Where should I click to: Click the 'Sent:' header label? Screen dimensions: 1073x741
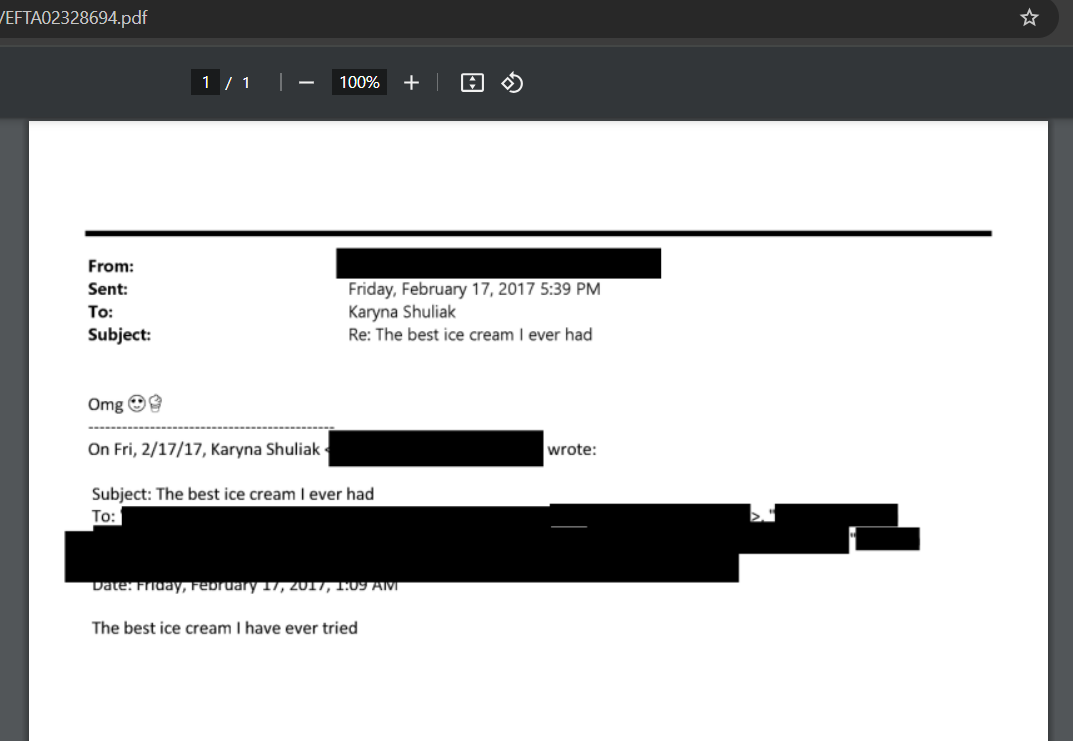click(107, 289)
